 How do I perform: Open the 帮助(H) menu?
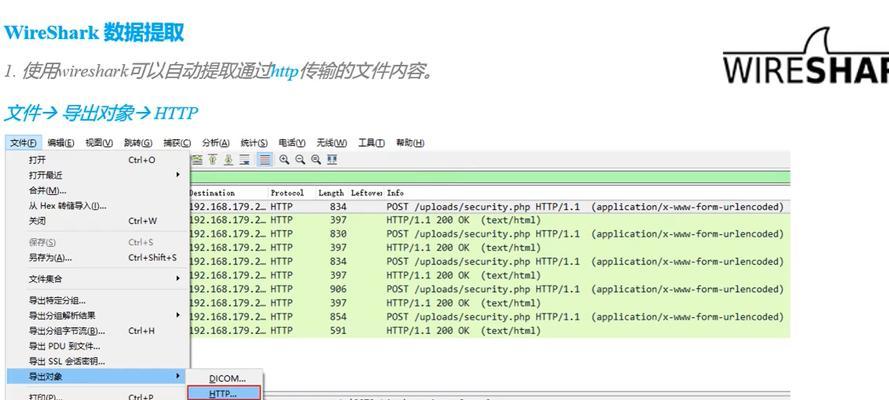410,143
